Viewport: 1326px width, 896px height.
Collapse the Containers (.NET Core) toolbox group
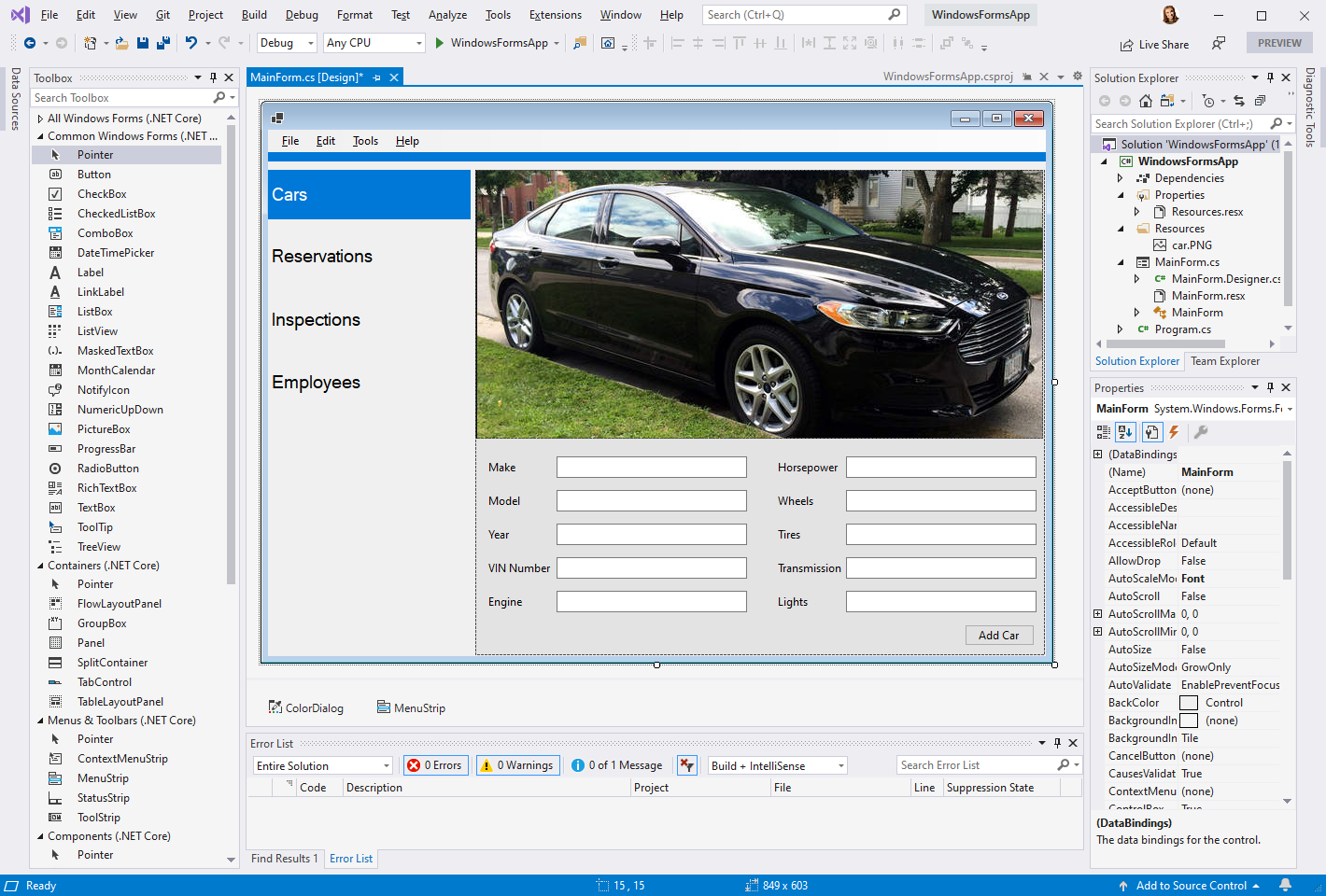tap(42, 565)
